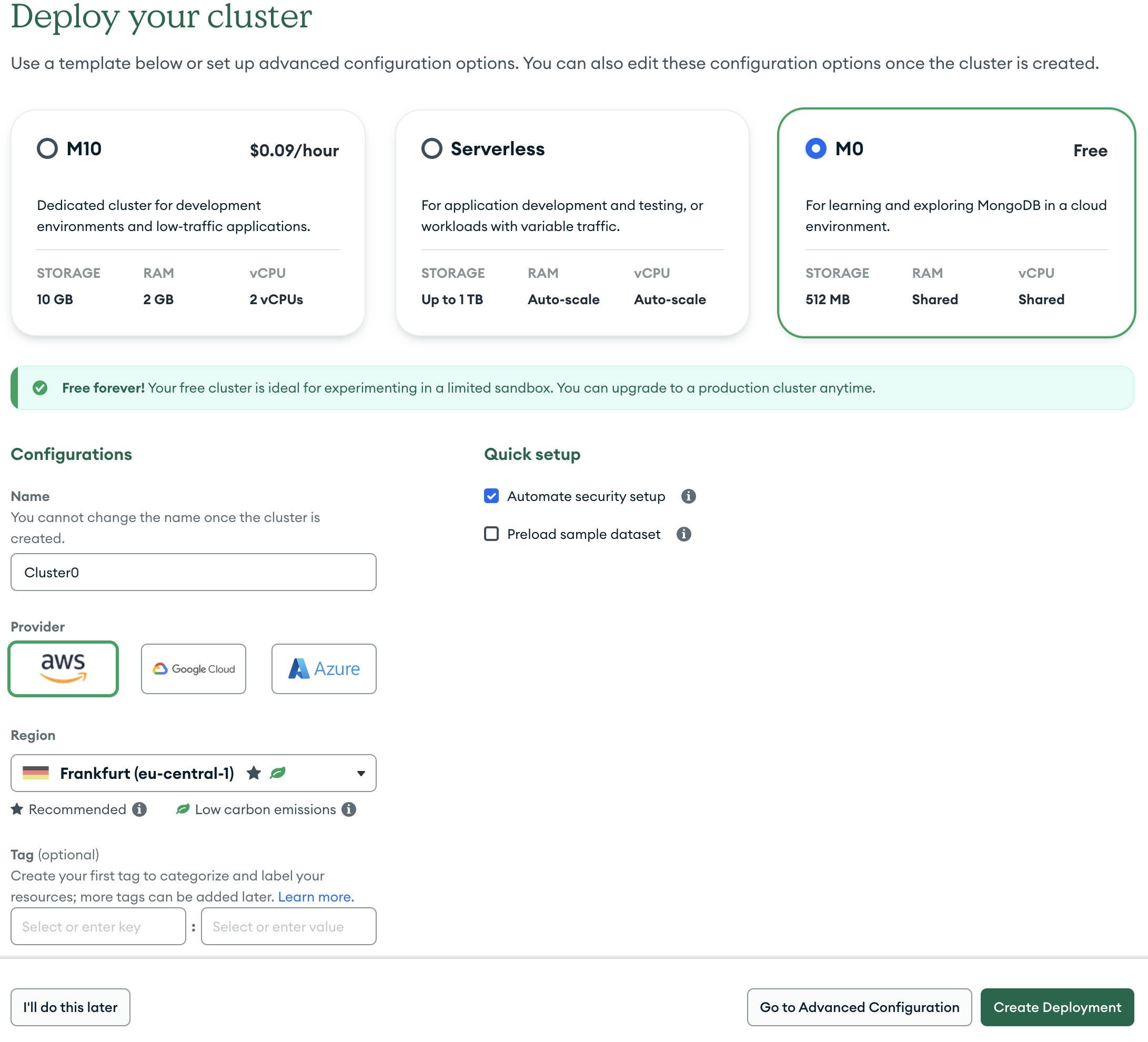The width and height of the screenshot is (1148, 1042).
Task: Select the M10 cluster tier
Action: point(47,149)
